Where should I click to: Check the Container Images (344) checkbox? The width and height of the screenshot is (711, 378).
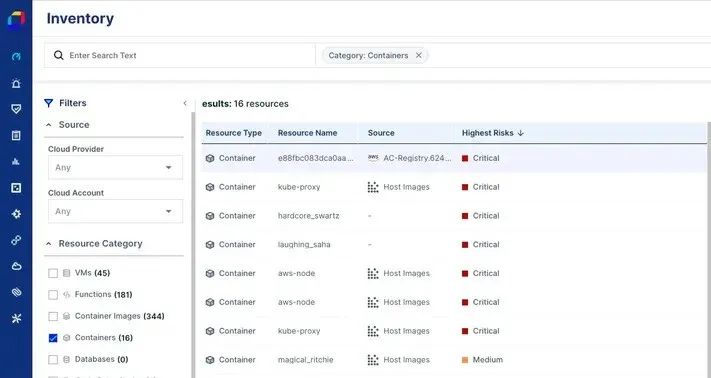pyautogui.click(x=53, y=316)
